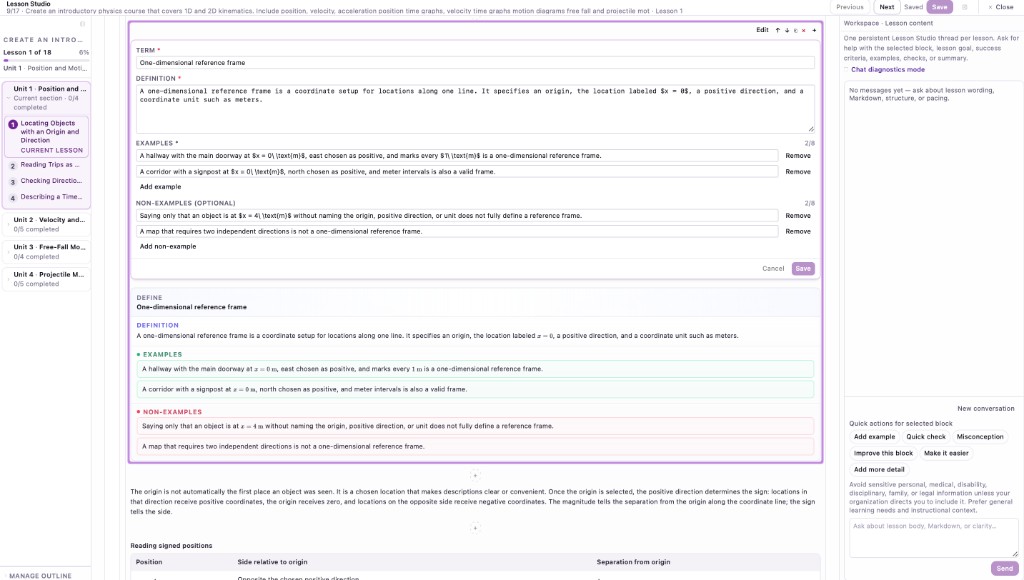Screen dimensions: 1024x580
Task: Click the 'Position' column header
Action: pyautogui.click(x=149, y=562)
